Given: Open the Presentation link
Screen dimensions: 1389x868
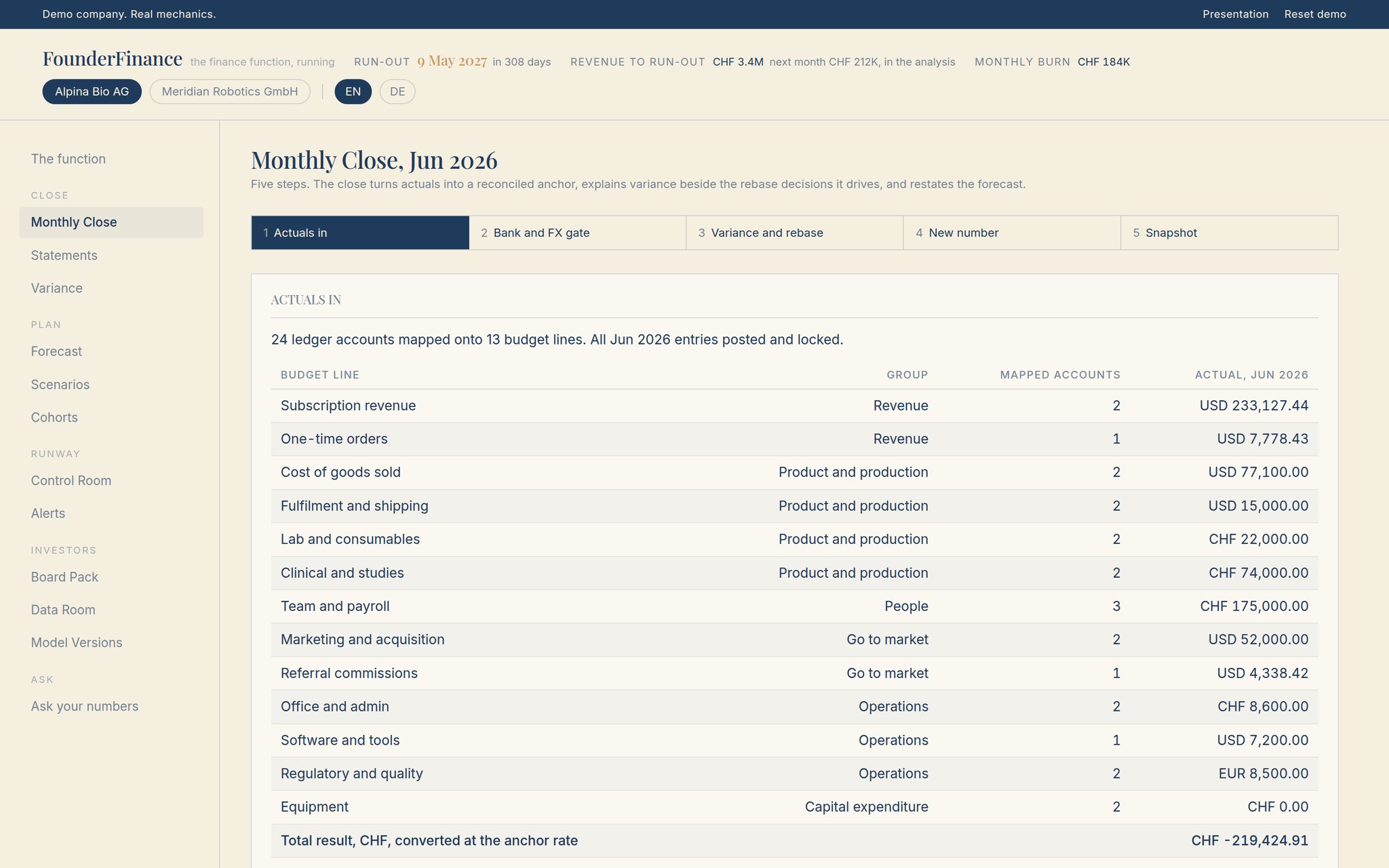Looking at the screenshot, I should [x=1235, y=14].
